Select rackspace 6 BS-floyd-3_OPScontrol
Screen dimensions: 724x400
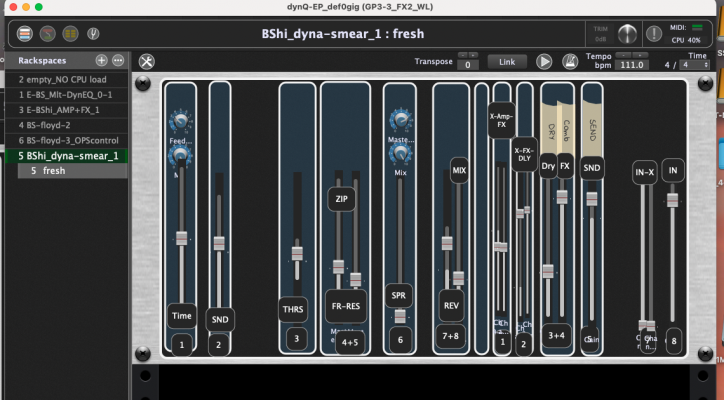coord(66,140)
